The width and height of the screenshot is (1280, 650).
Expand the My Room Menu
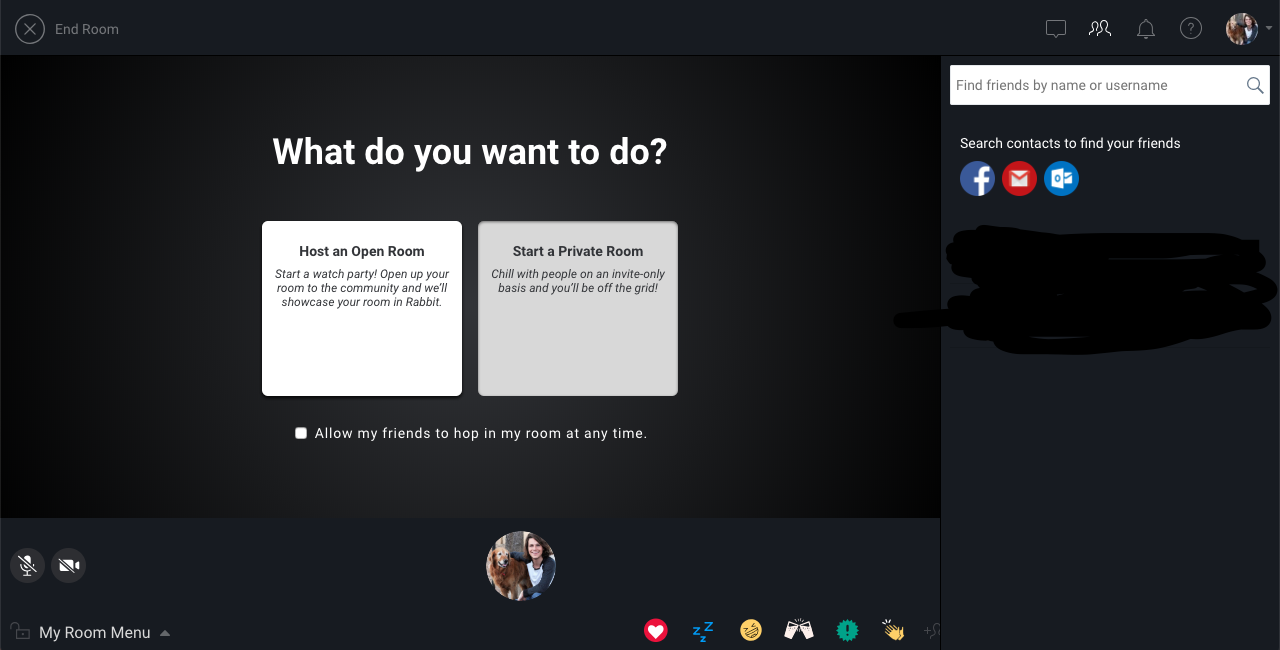tap(95, 632)
